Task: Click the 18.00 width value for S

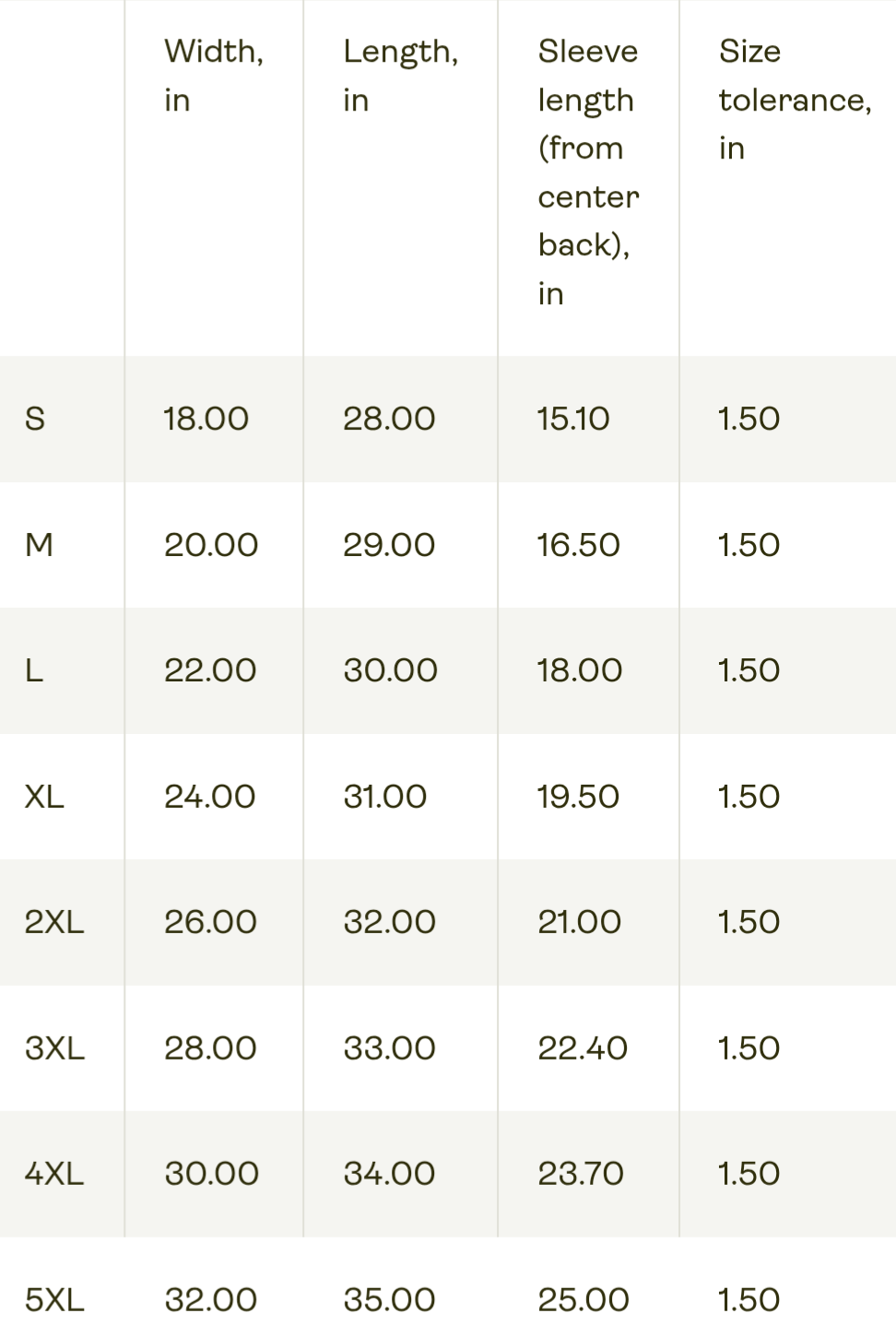Action: coord(206,420)
